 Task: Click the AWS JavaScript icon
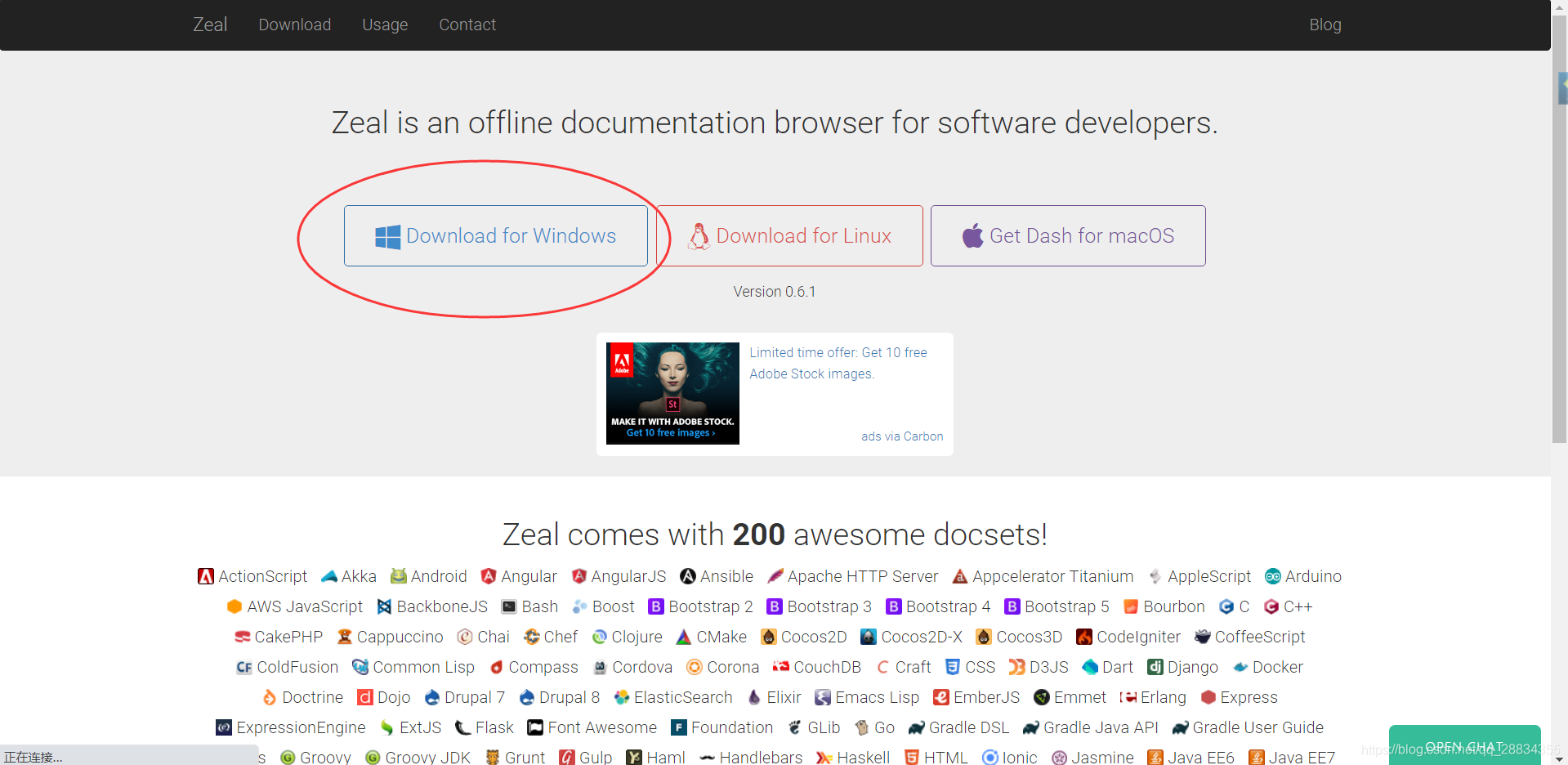click(x=235, y=606)
